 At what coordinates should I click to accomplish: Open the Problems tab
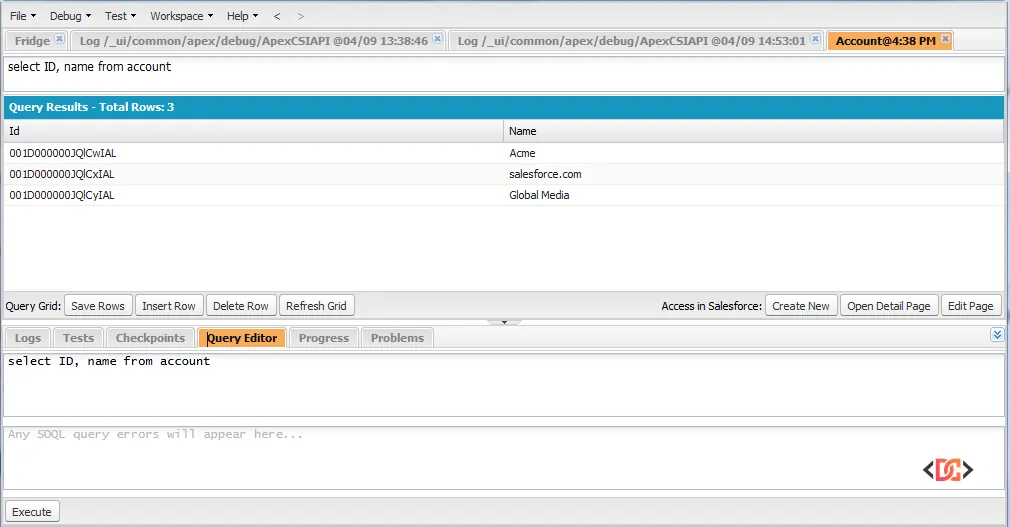[397, 338]
